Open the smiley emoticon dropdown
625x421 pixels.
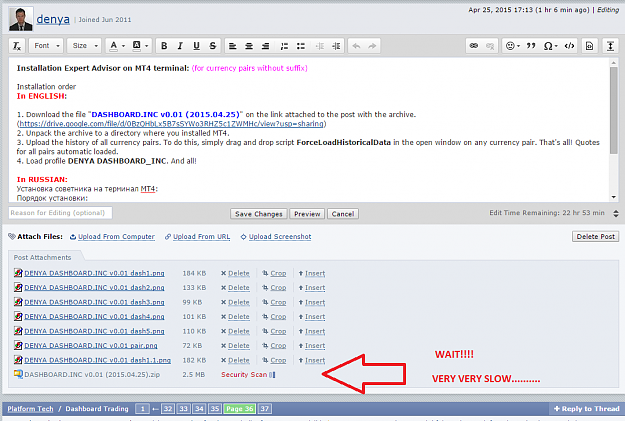tap(513, 46)
